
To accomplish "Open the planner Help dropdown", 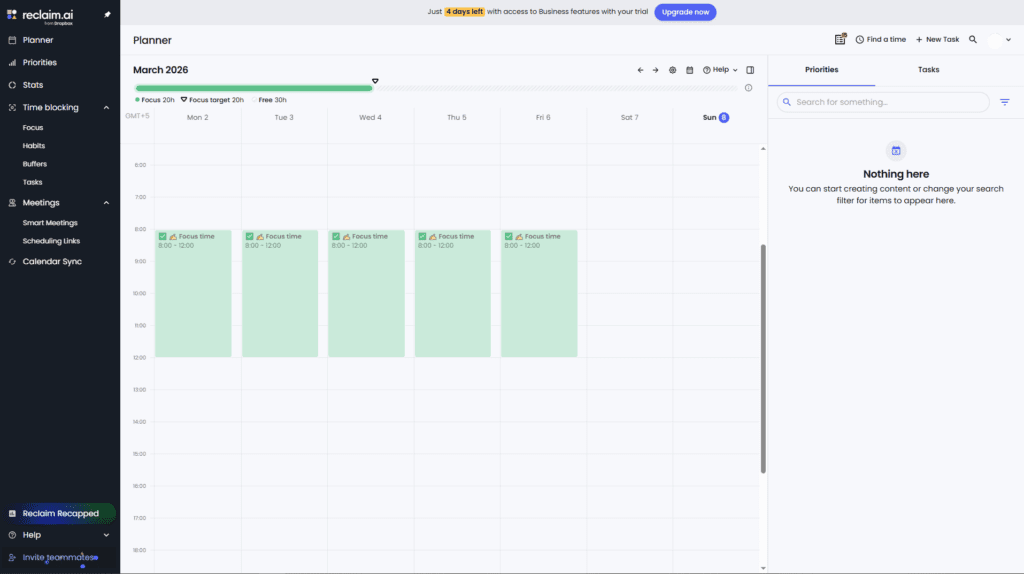I will 720,70.
